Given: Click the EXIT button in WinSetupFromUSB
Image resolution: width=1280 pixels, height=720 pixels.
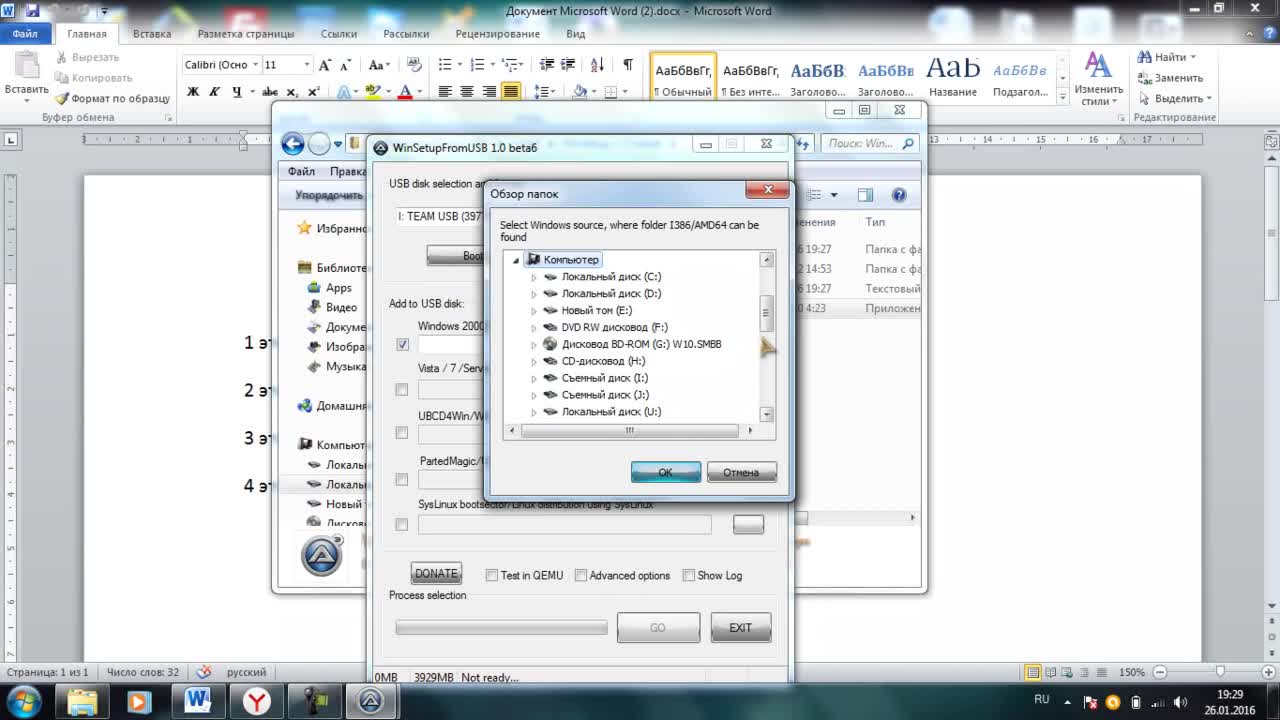Looking at the screenshot, I should pyautogui.click(x=741, y=628).
